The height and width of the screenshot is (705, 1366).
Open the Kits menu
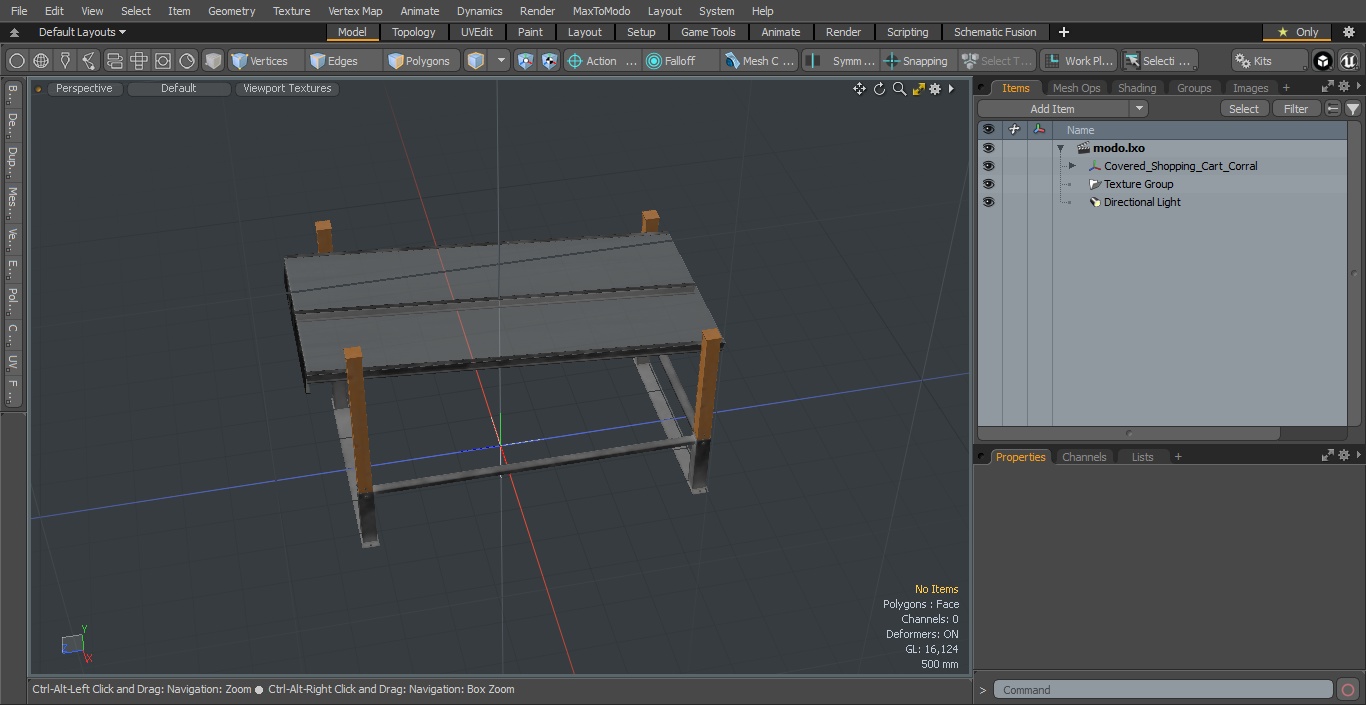[x=1269, y=61]
